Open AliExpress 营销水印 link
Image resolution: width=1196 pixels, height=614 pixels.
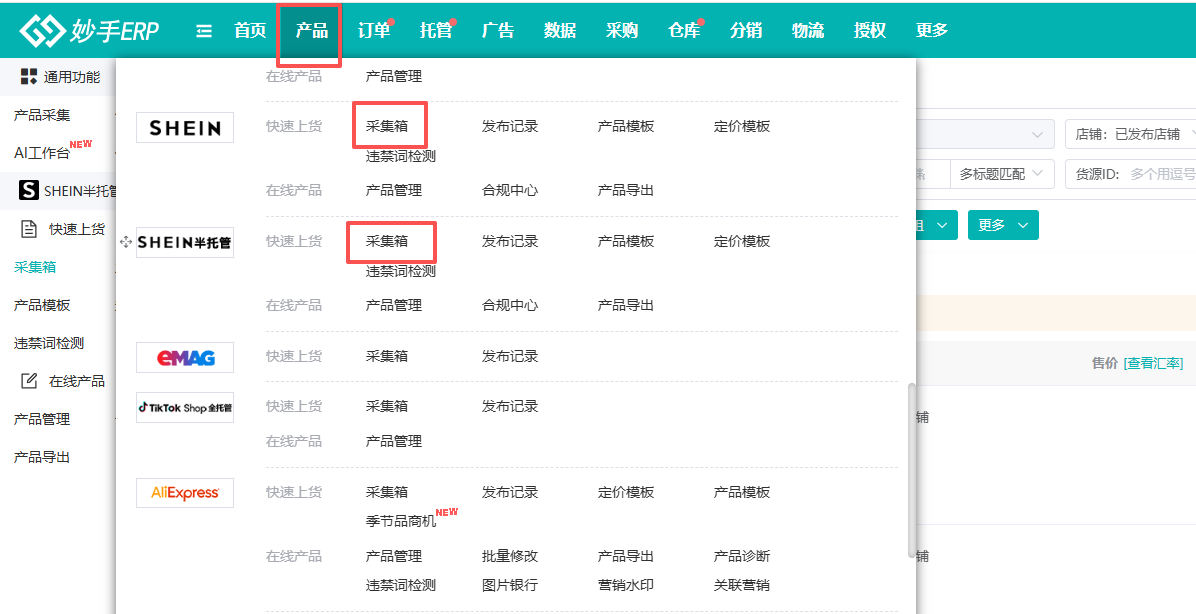click(x=626, y=585)
